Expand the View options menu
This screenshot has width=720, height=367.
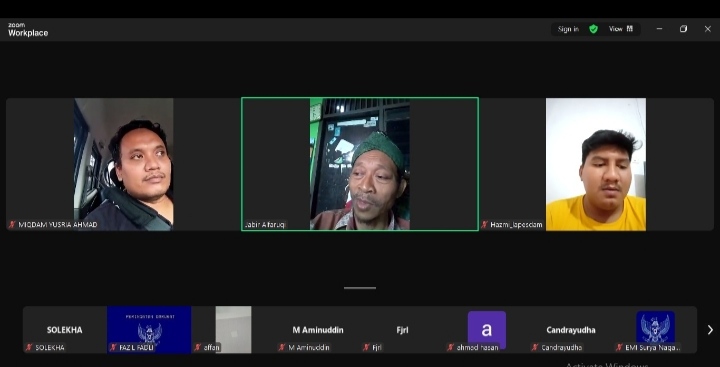[x=621, y=29]
